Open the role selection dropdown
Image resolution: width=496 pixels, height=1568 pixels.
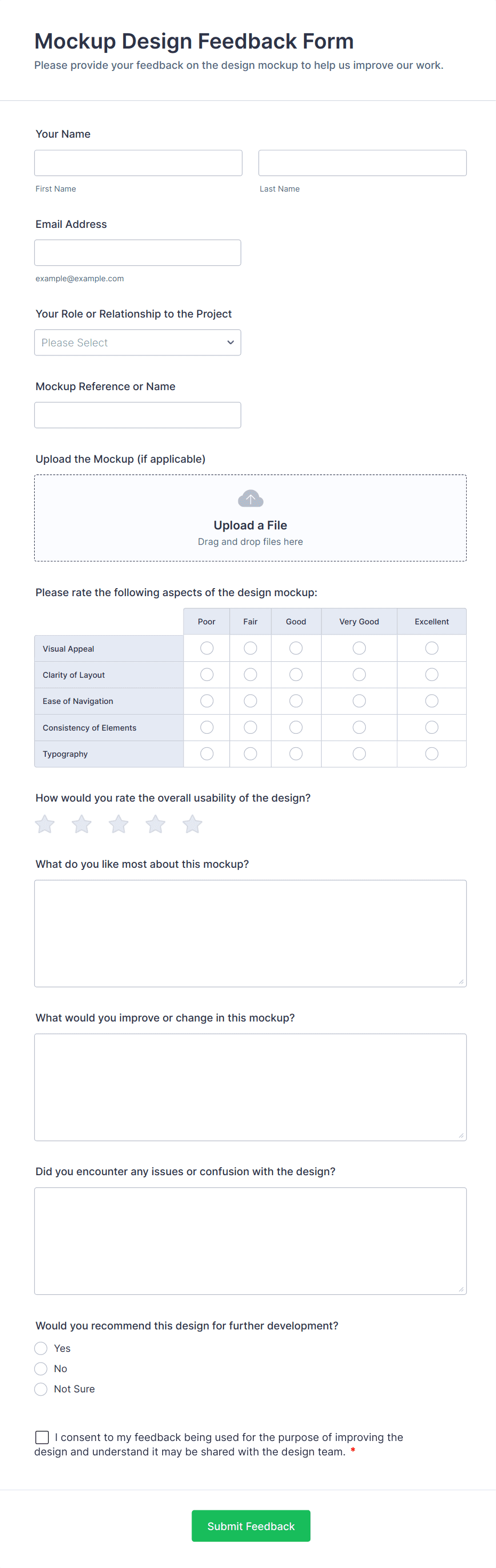tap(138, 342)
